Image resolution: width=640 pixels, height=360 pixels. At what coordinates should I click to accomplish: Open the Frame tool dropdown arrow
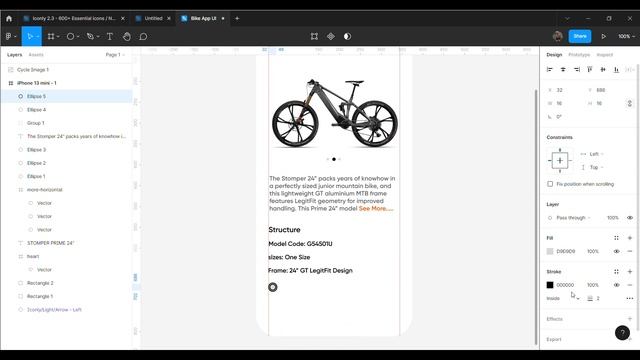(x=58, y=37)
